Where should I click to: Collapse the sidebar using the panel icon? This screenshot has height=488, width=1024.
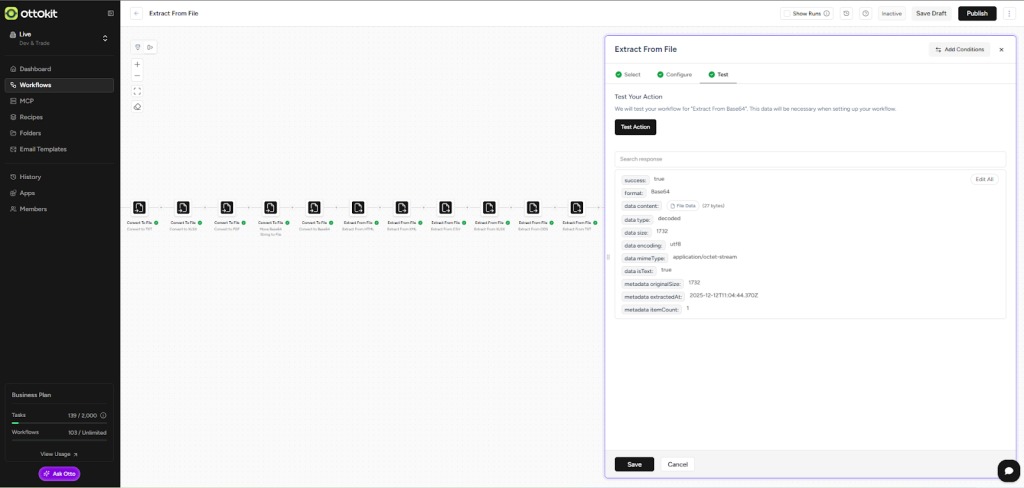tap(110, 13)
